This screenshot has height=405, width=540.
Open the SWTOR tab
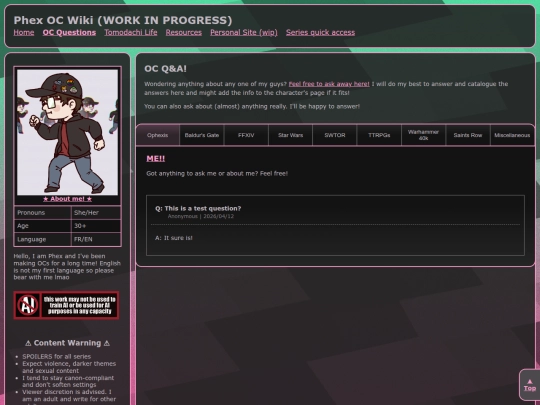click(x=335, y=135)
